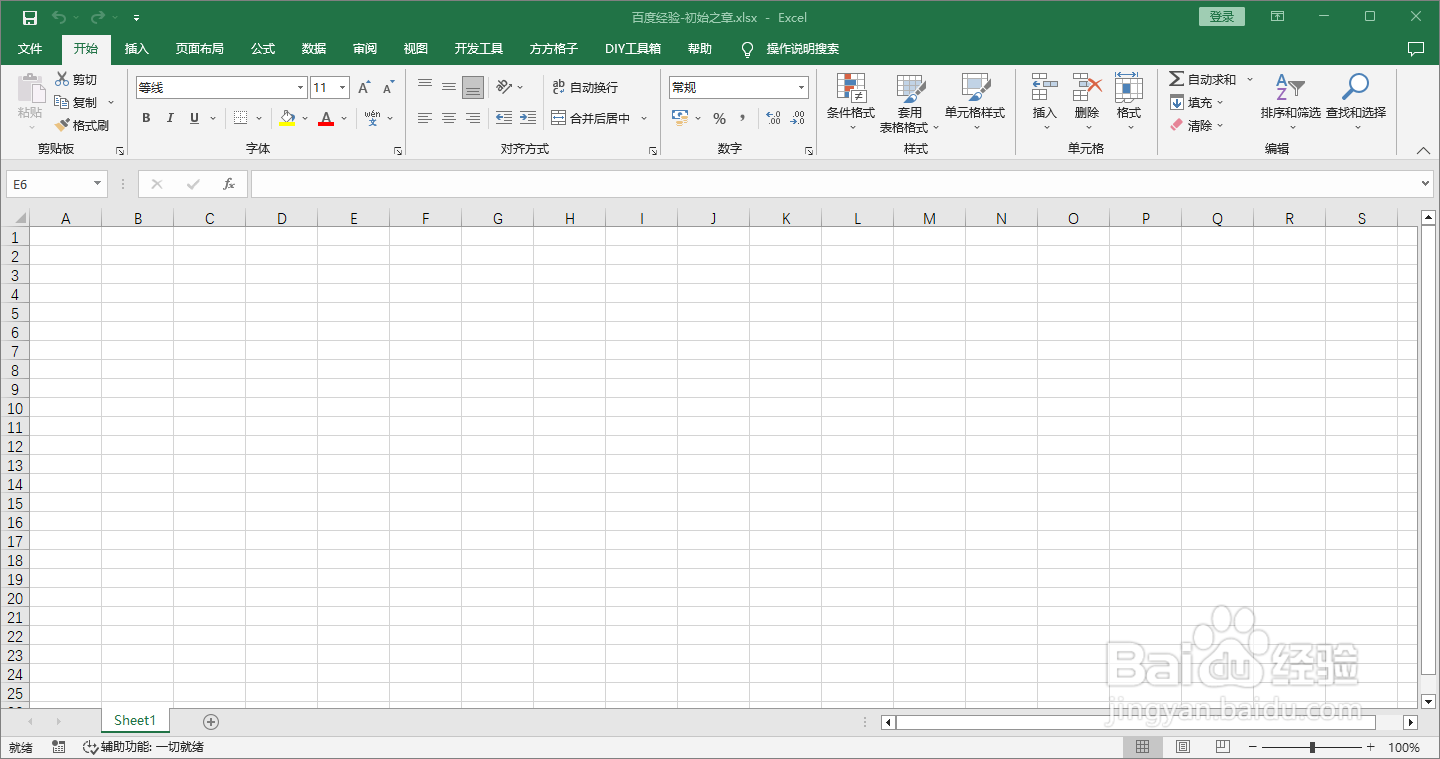1440x759 pixels.
Task: Toggle italic formatting
Action: coord(170,118)
